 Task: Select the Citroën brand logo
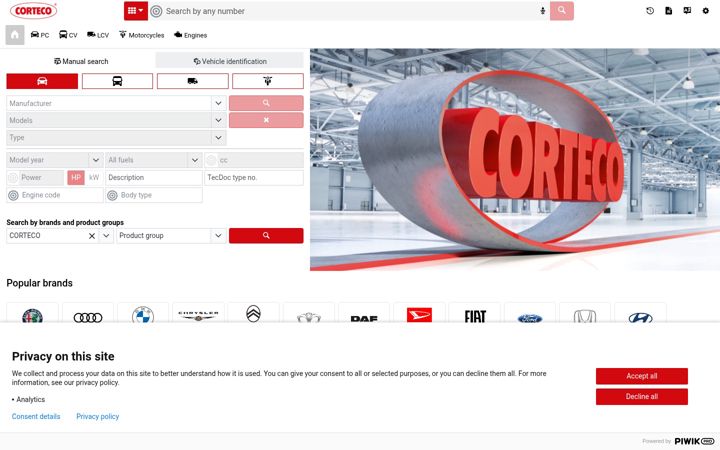(x=253, y=314)
